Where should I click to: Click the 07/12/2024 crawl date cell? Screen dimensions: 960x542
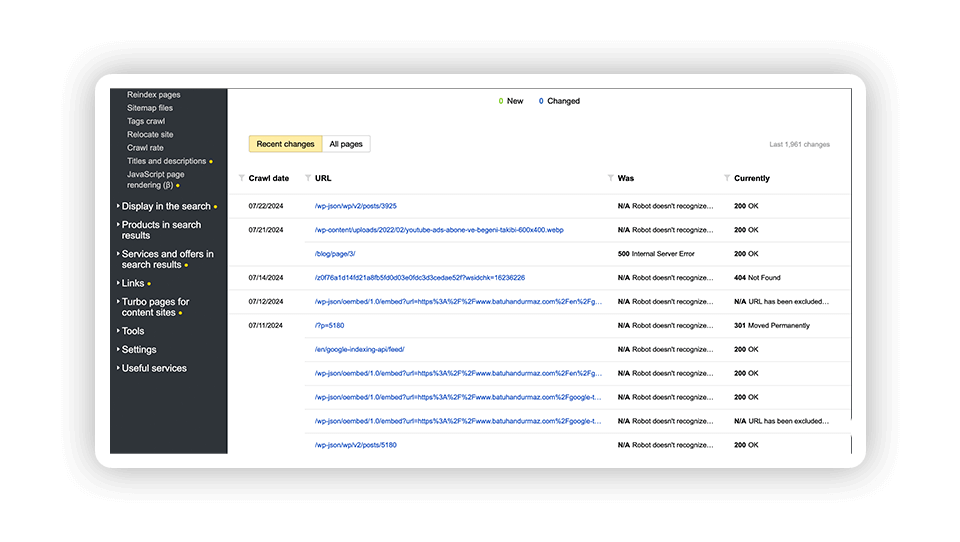tap(266, 301)
